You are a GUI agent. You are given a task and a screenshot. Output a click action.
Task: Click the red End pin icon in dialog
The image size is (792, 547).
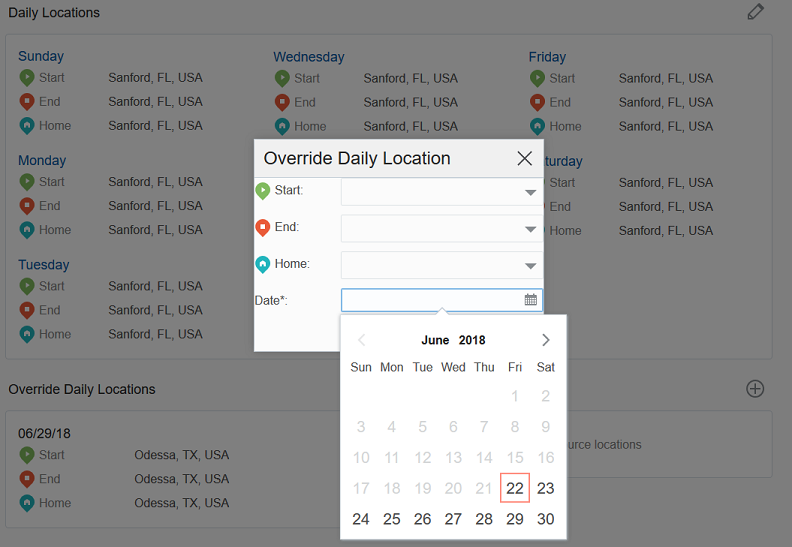point(263,227)
